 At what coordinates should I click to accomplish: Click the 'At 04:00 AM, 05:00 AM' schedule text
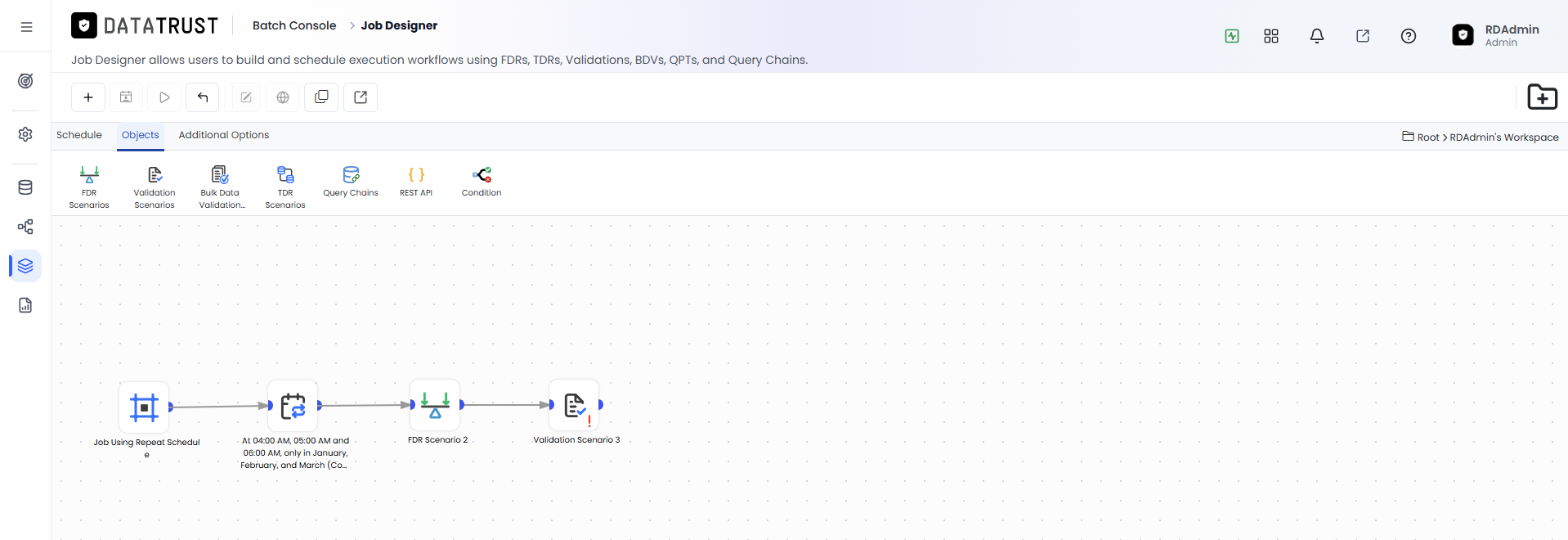pos(295,452)
